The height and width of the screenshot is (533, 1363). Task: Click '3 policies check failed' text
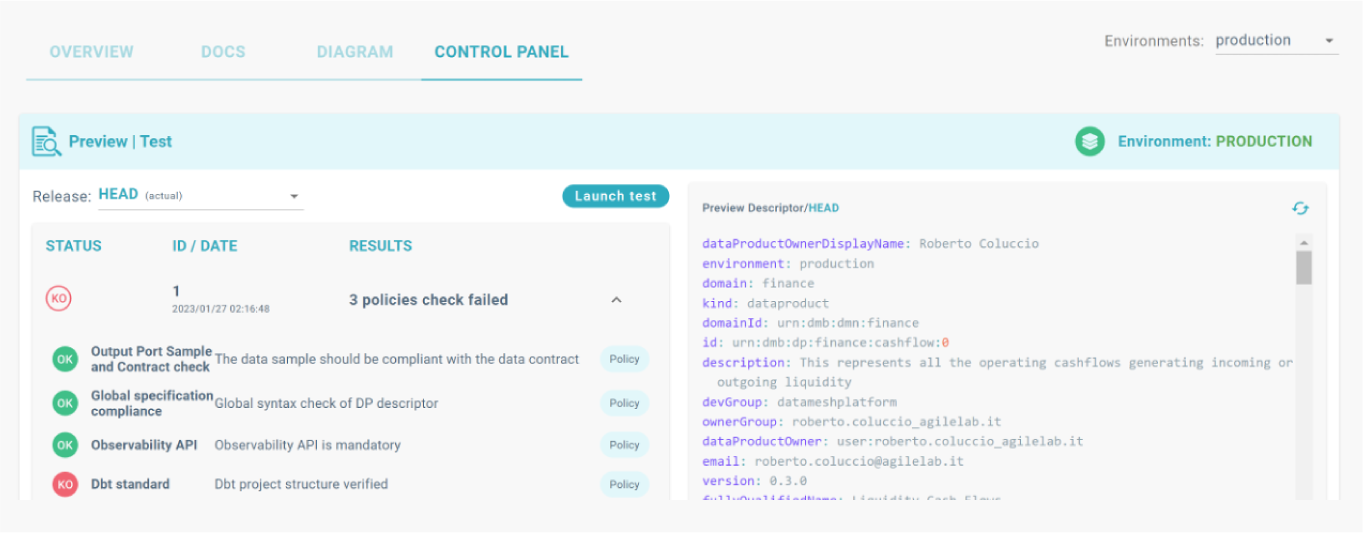(x=428, y=300)
